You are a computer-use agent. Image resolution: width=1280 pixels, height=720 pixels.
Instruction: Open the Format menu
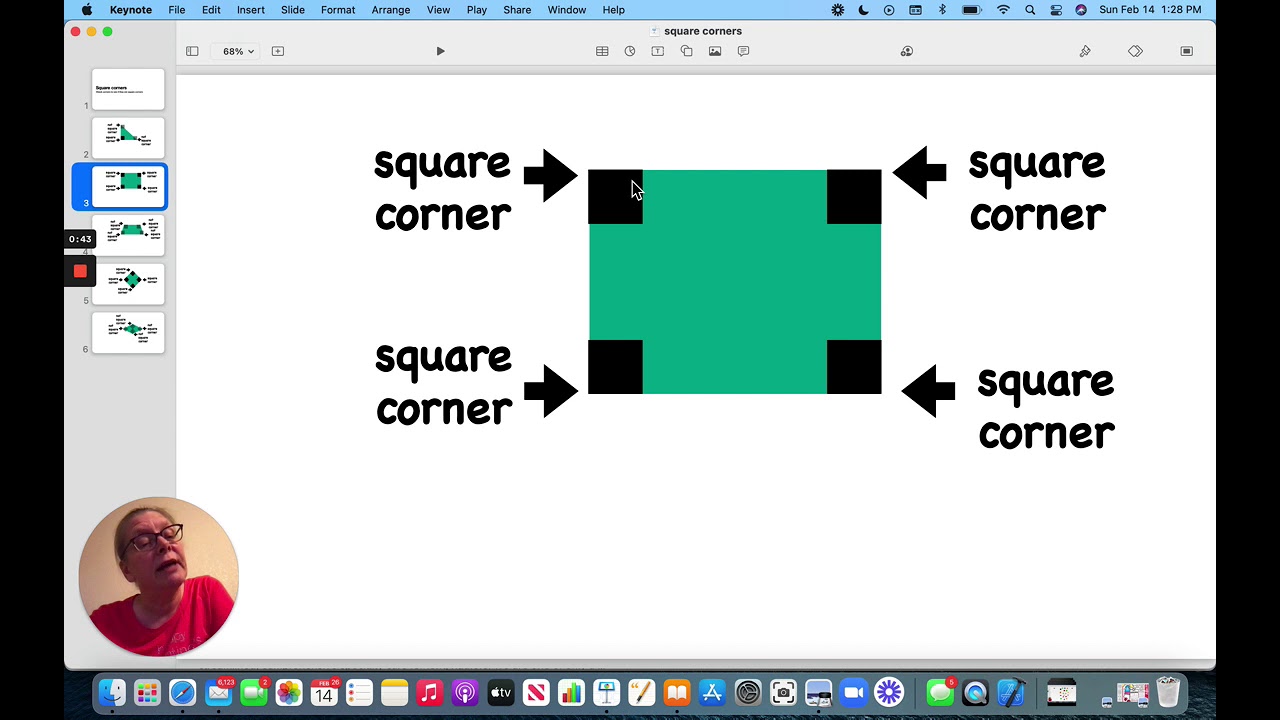pos(338,10)
